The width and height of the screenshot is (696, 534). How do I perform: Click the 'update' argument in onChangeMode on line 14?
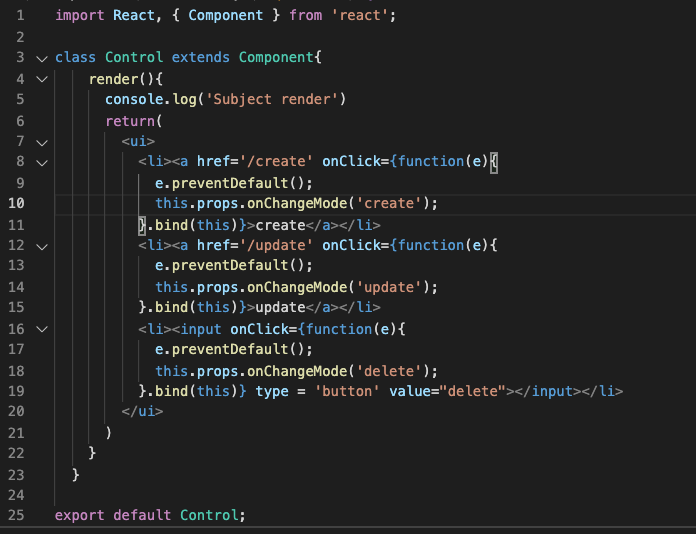388,288
